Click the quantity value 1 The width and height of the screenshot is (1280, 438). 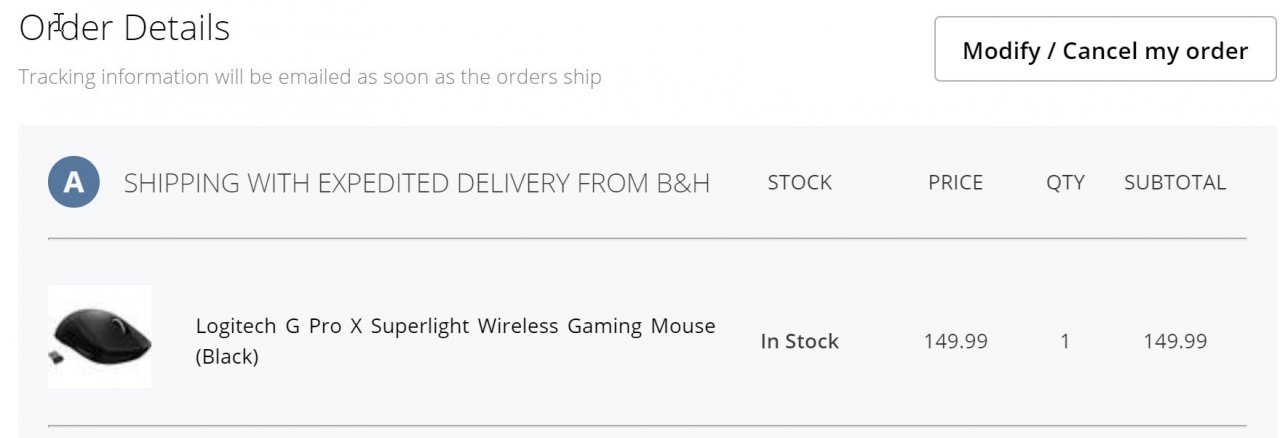tap(1065, 341)
